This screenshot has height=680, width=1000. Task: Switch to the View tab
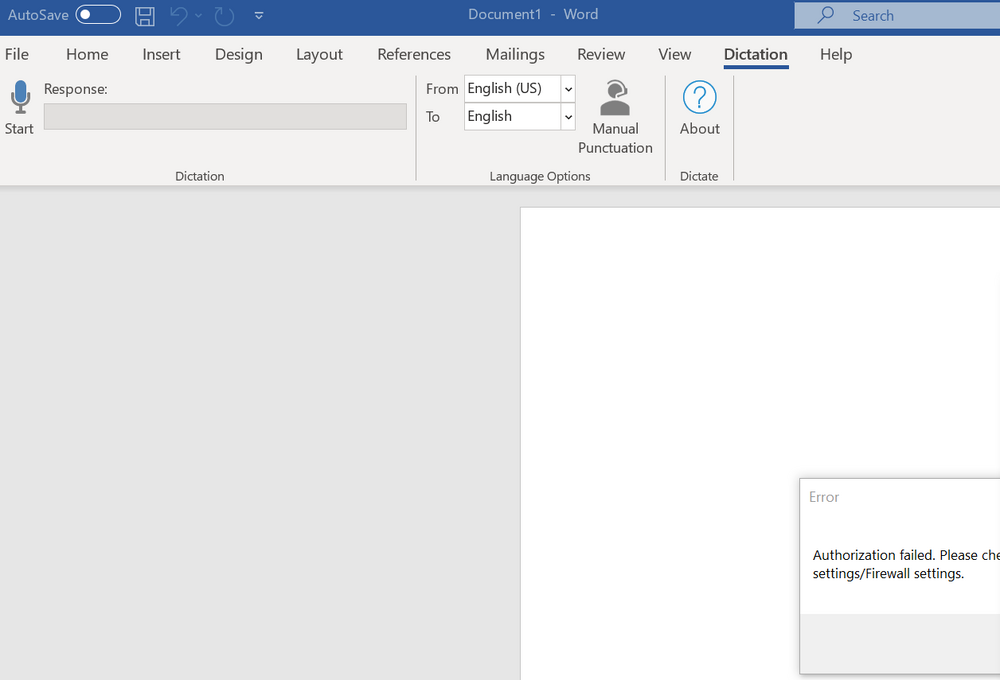pyautogui.click(x=675, y=54)
